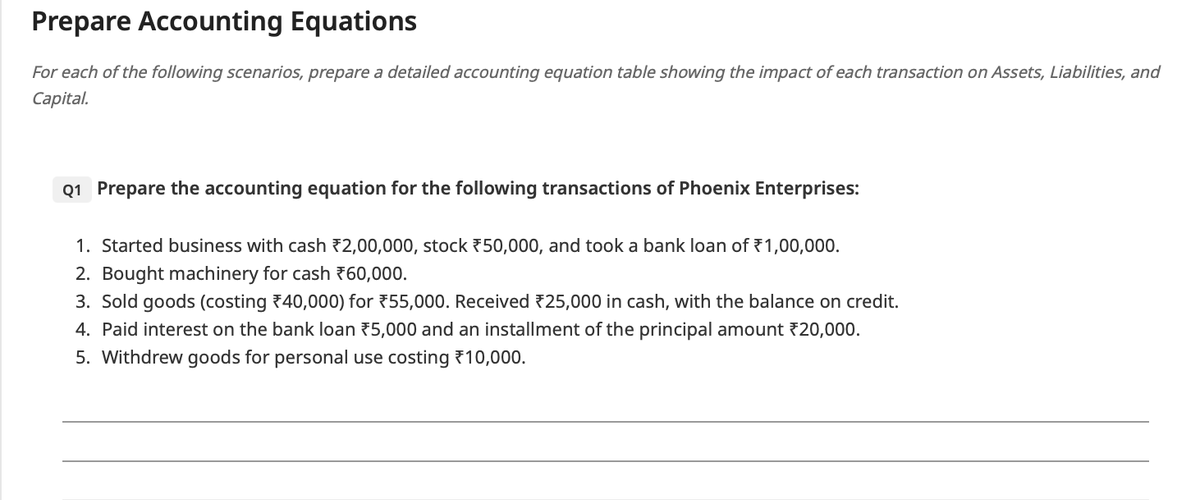Click the italic instruction paragraph's first line
This screenshot has width=1200, height=500.
coord(595,73)
